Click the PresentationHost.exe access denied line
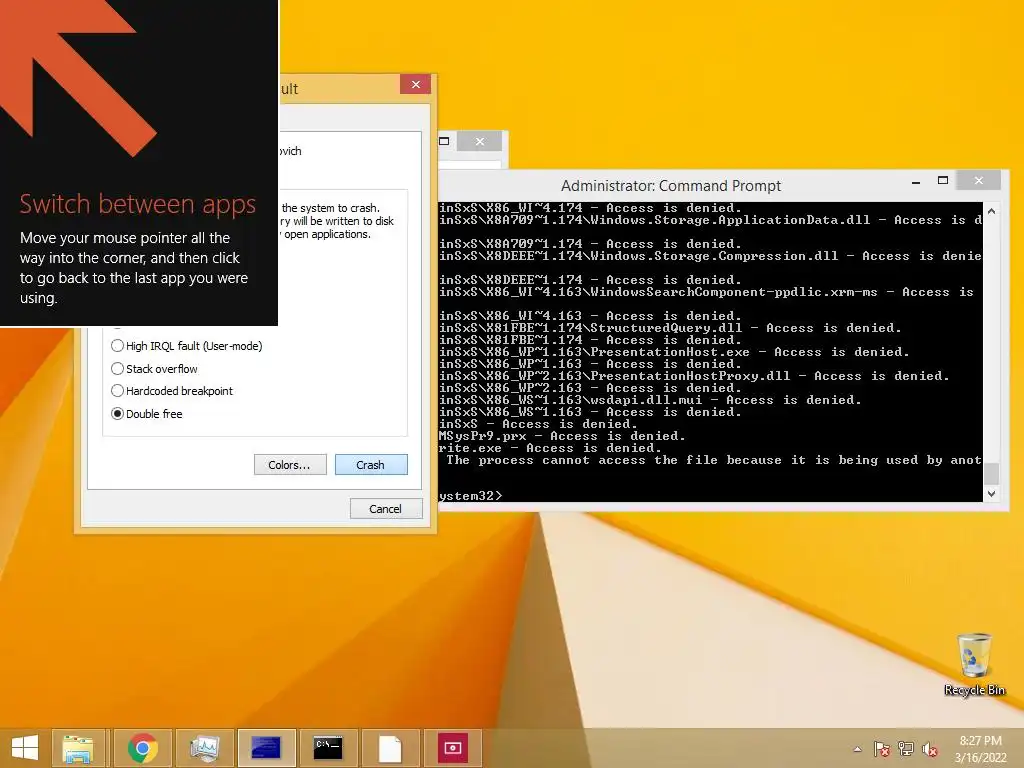 (674, 352)
